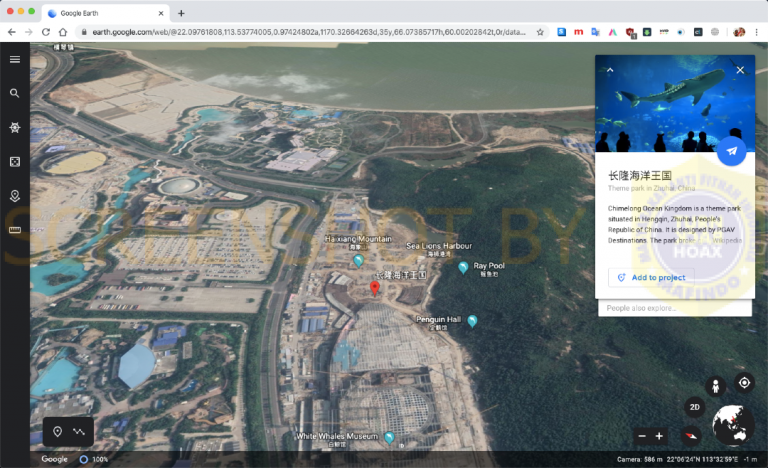Viewport: 768px width, 468px height.
Task: Click the I'm Feeling Lucky dice icon
Action: coord(15,162)
